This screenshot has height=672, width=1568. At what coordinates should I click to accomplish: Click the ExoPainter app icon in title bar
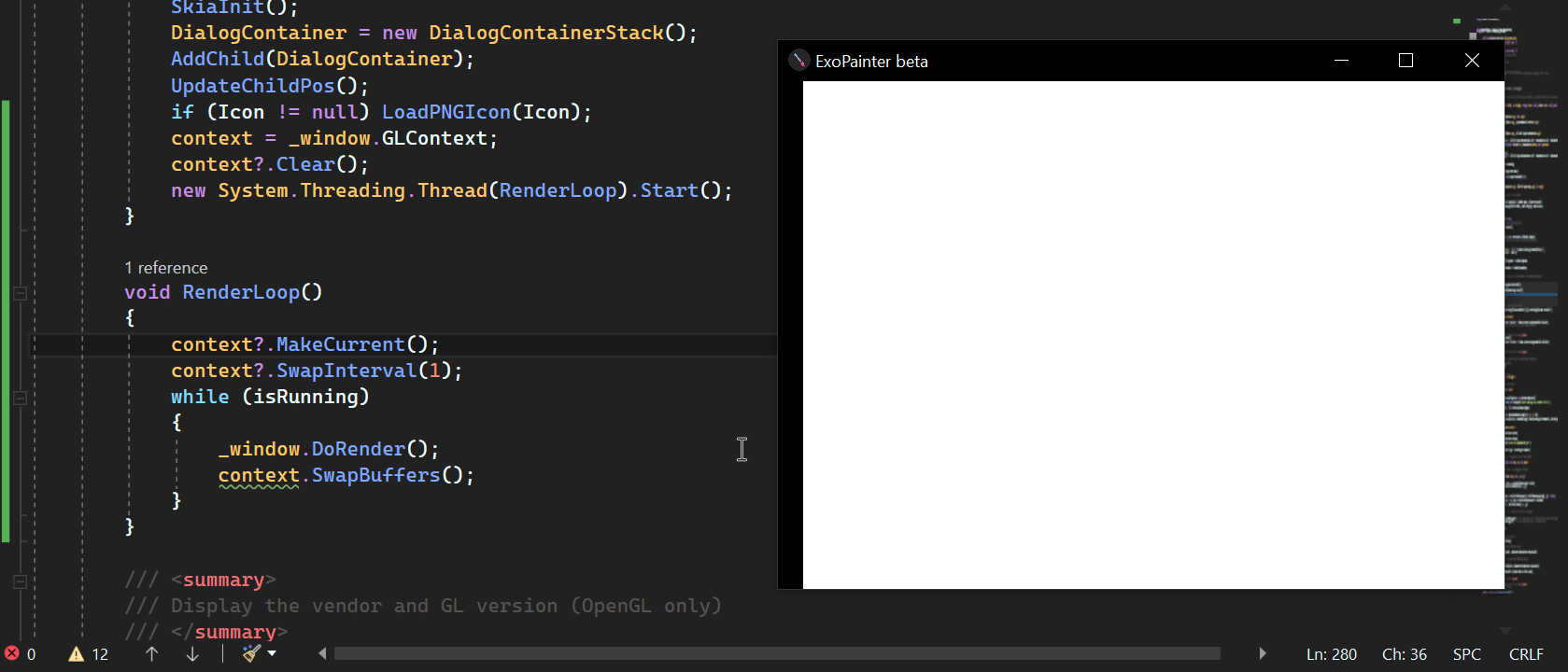coord(798,61)
